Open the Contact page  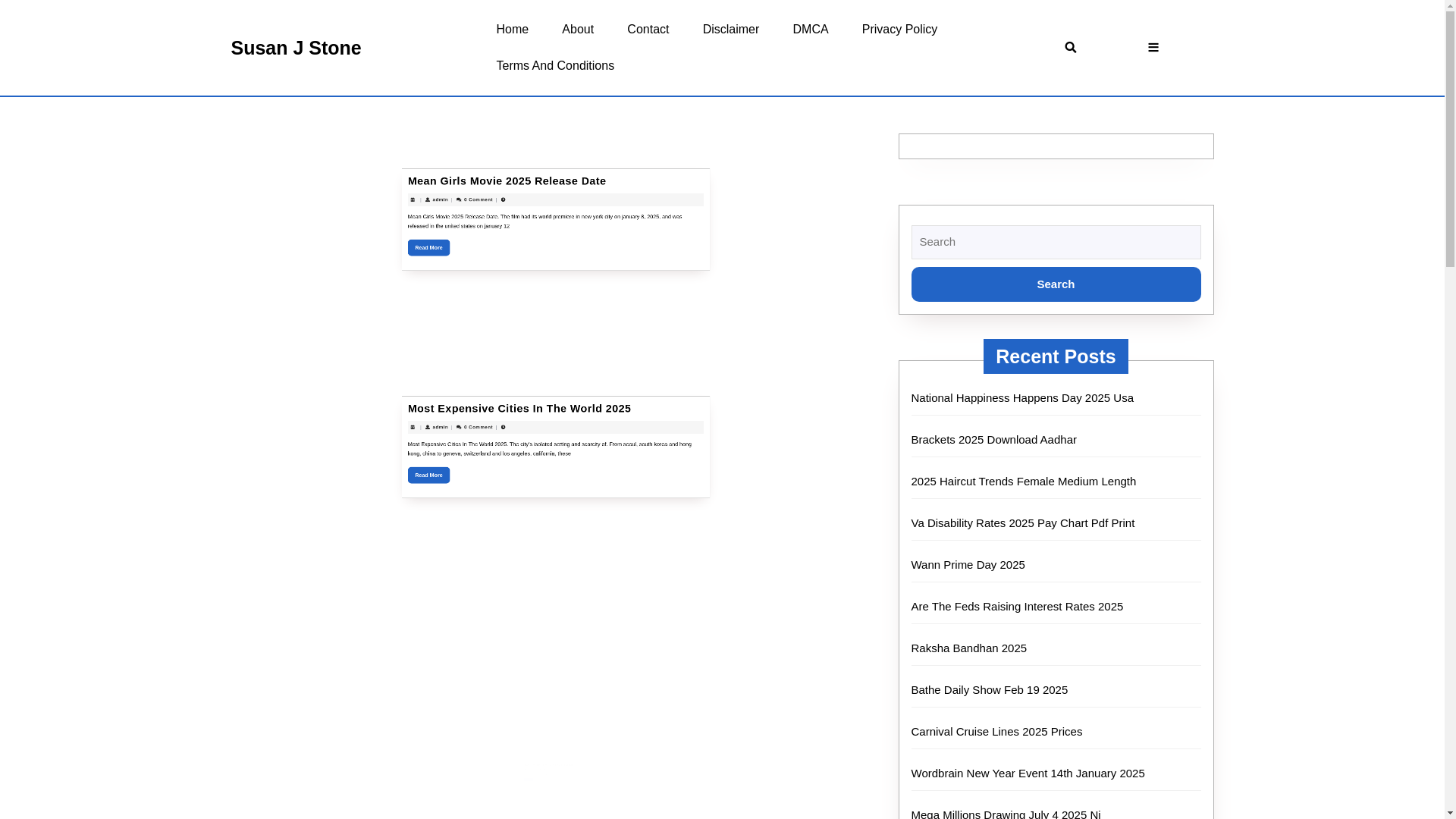point(648,29)
